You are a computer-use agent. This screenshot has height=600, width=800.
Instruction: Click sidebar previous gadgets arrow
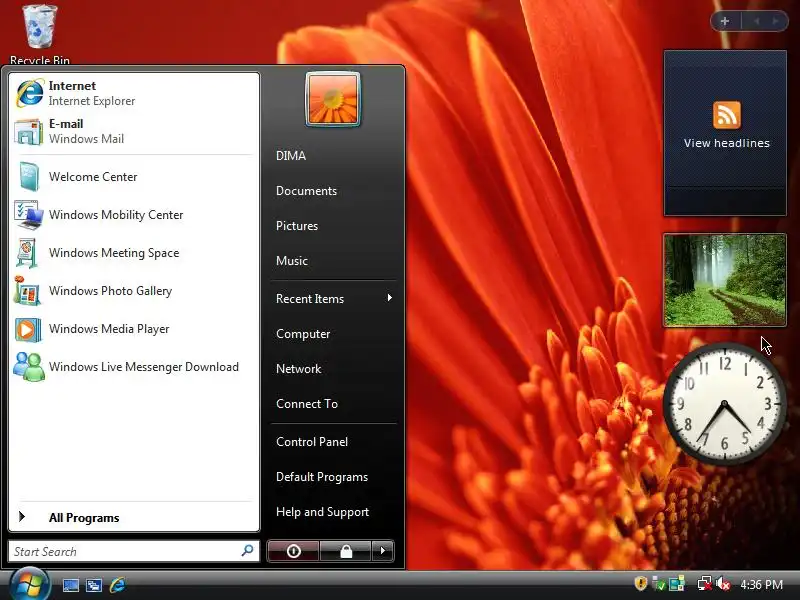[757, 21]
